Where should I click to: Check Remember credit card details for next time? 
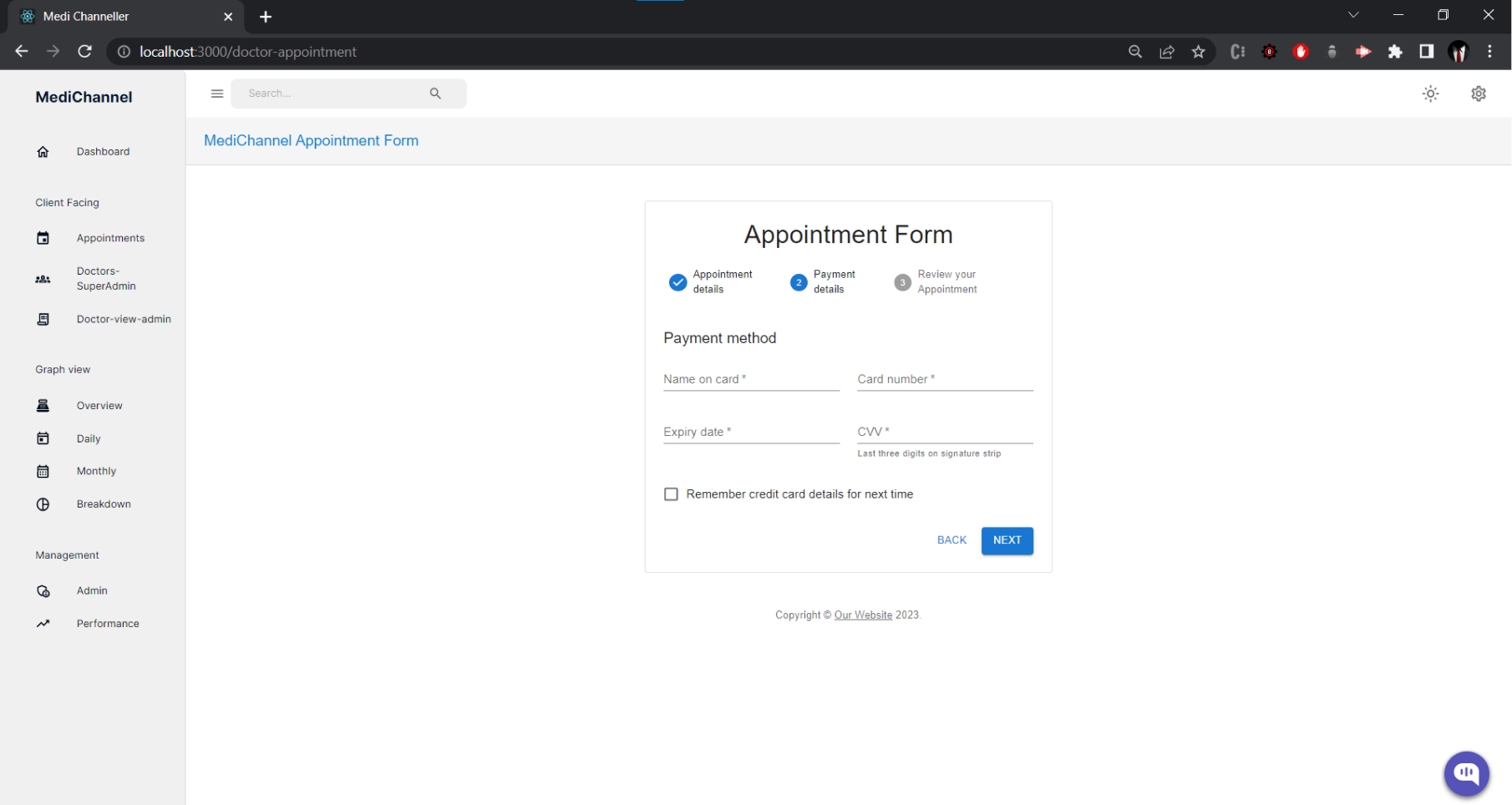point(671,494)
